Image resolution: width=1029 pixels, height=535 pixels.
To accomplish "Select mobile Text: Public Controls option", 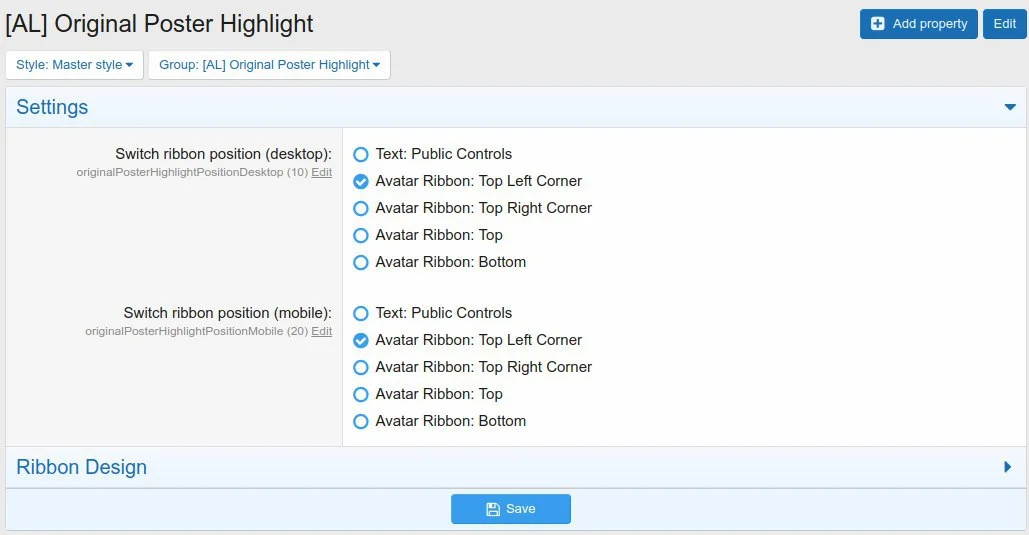I will pyautogui.click(x=361, y=314).
